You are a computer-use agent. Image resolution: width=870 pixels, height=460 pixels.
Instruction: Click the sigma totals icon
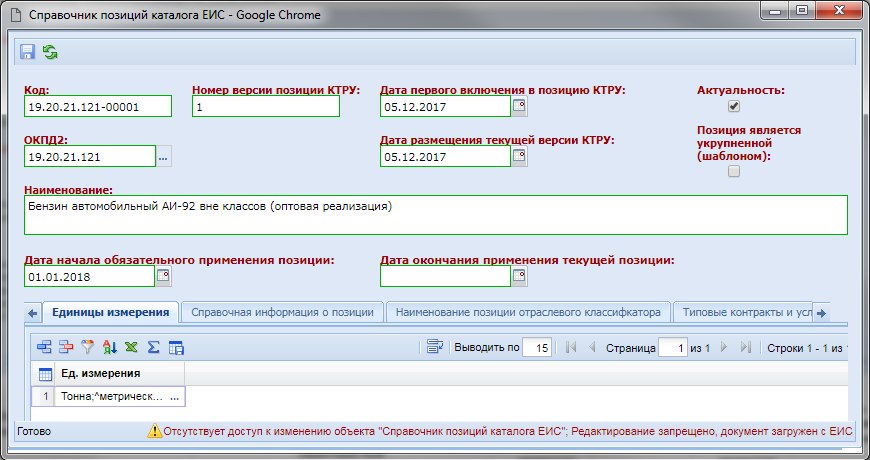coord(154,348)
